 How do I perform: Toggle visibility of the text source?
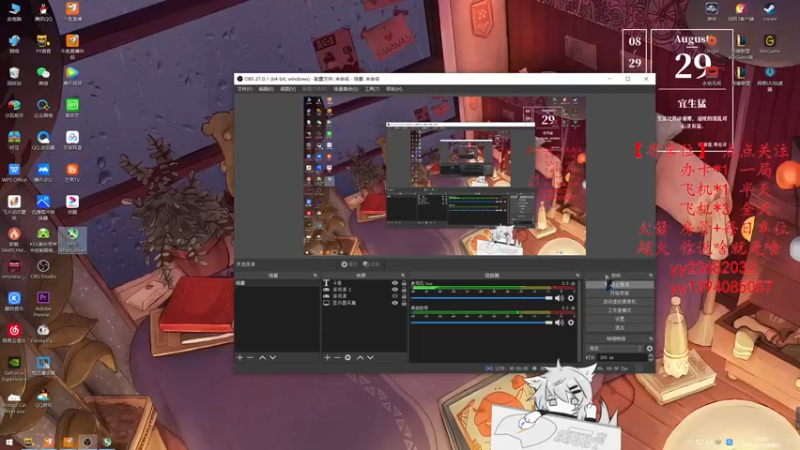click(x=394, y=283)
